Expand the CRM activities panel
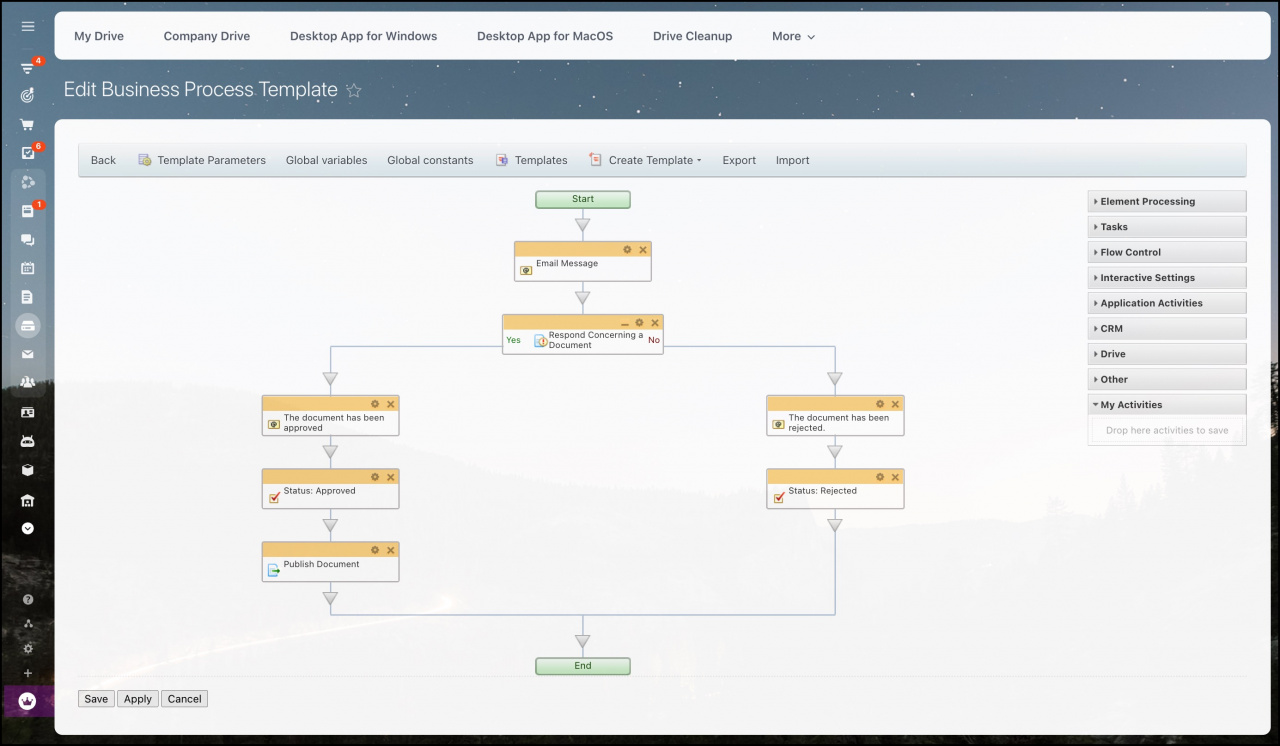 [1167, 328]
